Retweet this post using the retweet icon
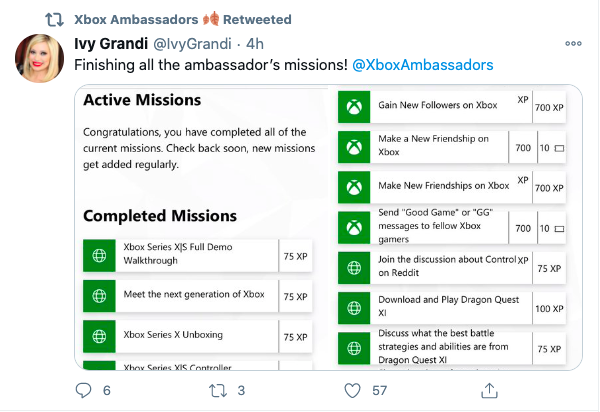Viewport: 600px width, 412px height. (x=217, y=389)
